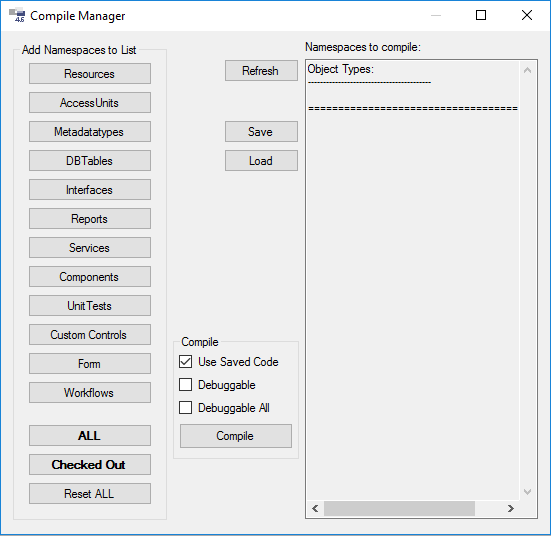The image size is (551, 536).
Task: Click the Custom Controls button
Action: 90,335
